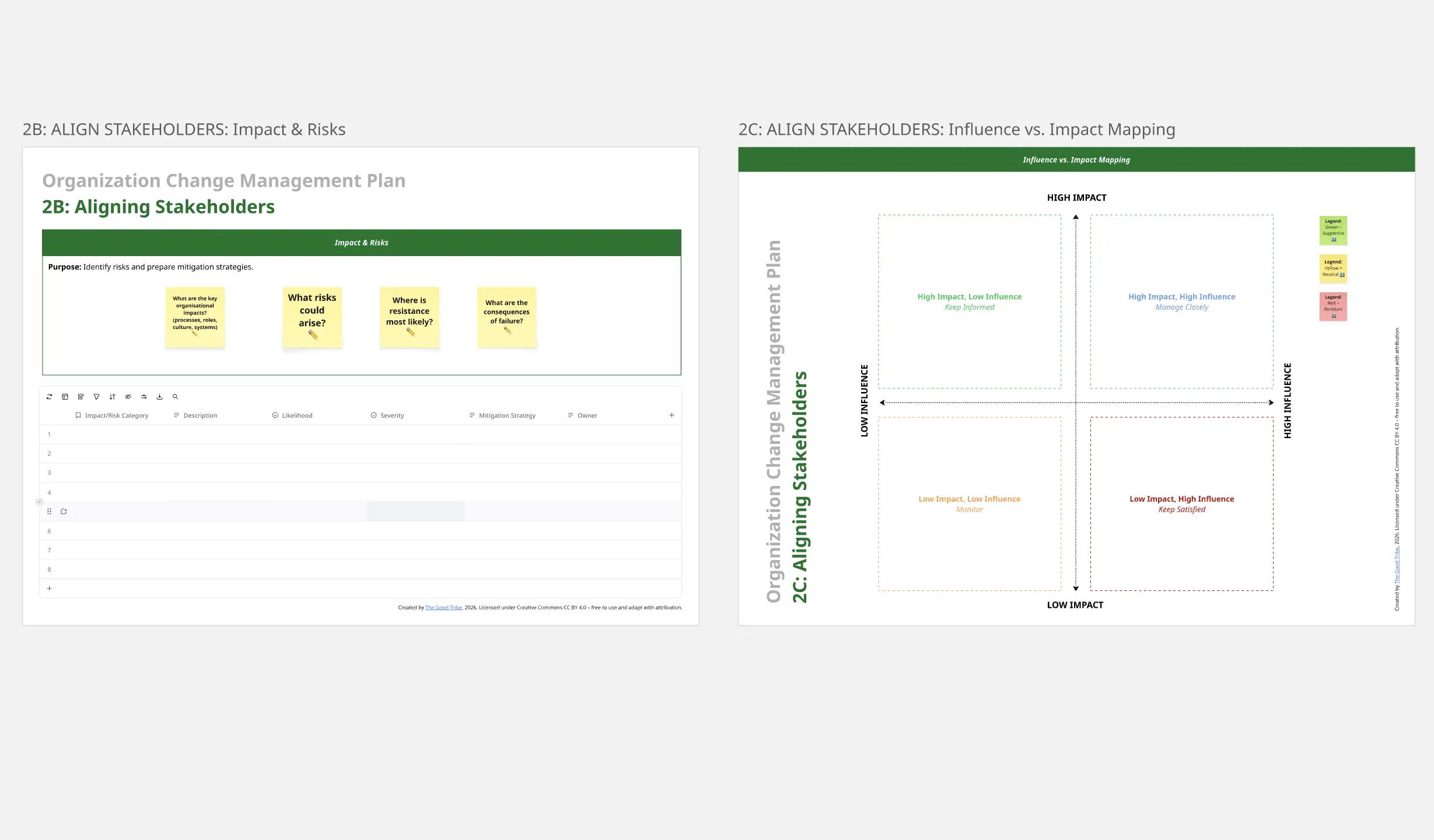Click the download icon above the table
This screenshot has height=840, width=1434.
pos(159,397)
